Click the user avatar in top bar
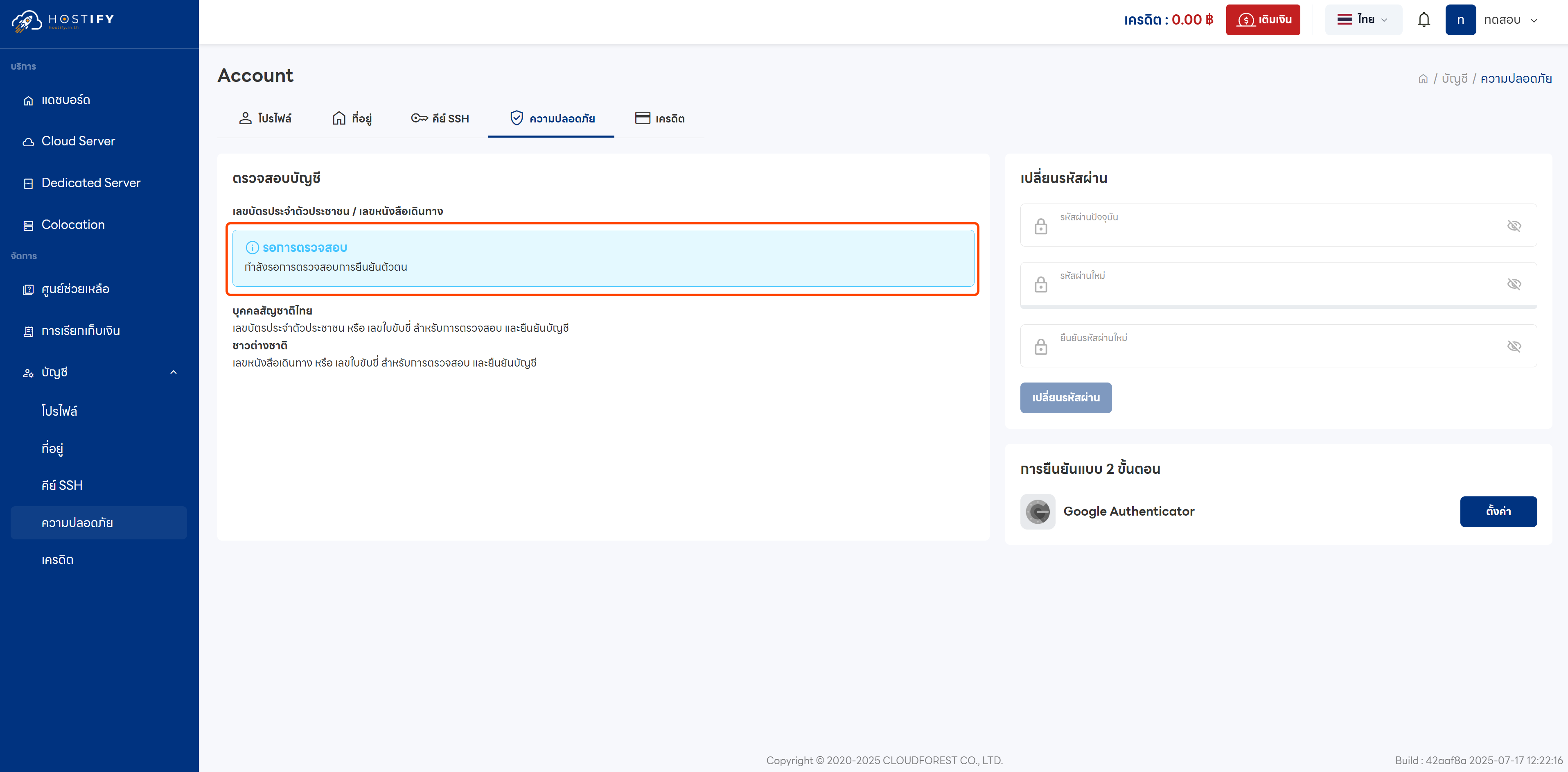 tap(1460, 20)
